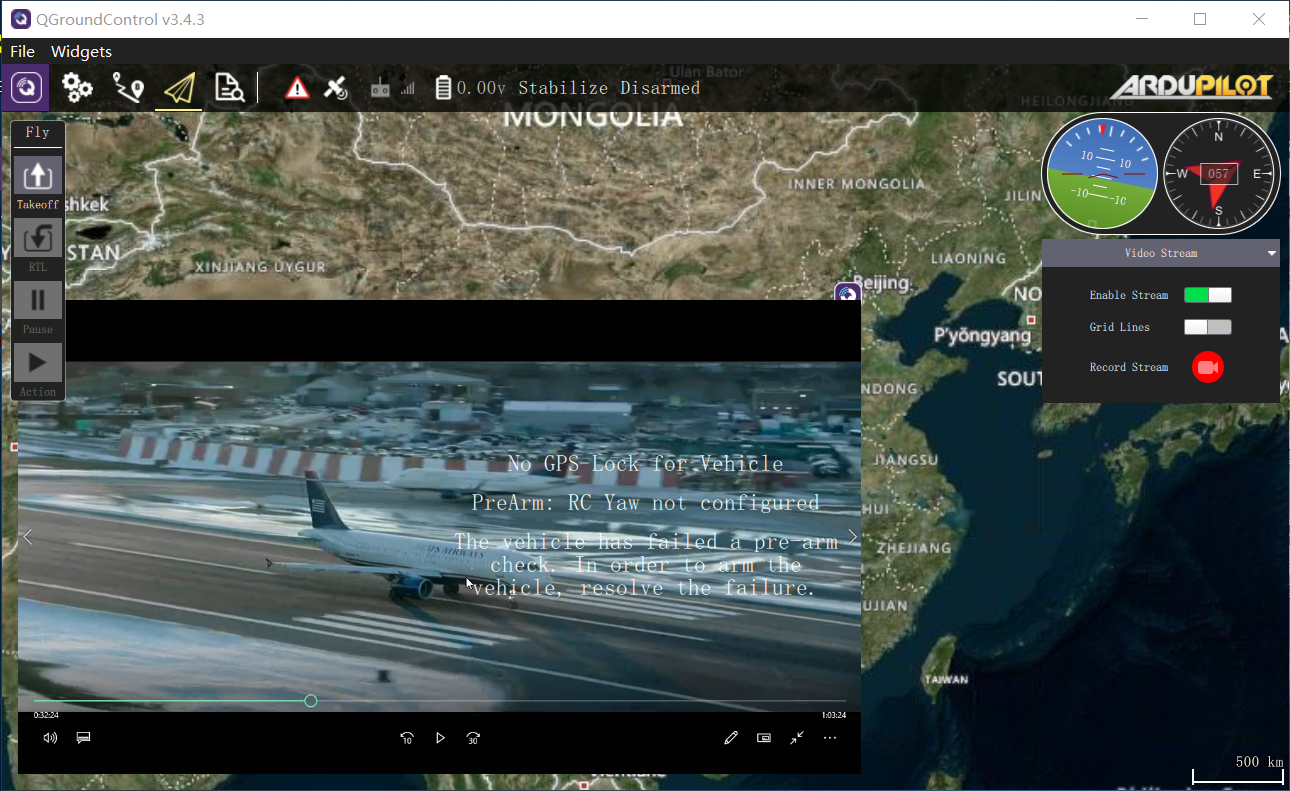
Task: Toggle the Grid Lines switch
Action: [x=1208, y=327]
